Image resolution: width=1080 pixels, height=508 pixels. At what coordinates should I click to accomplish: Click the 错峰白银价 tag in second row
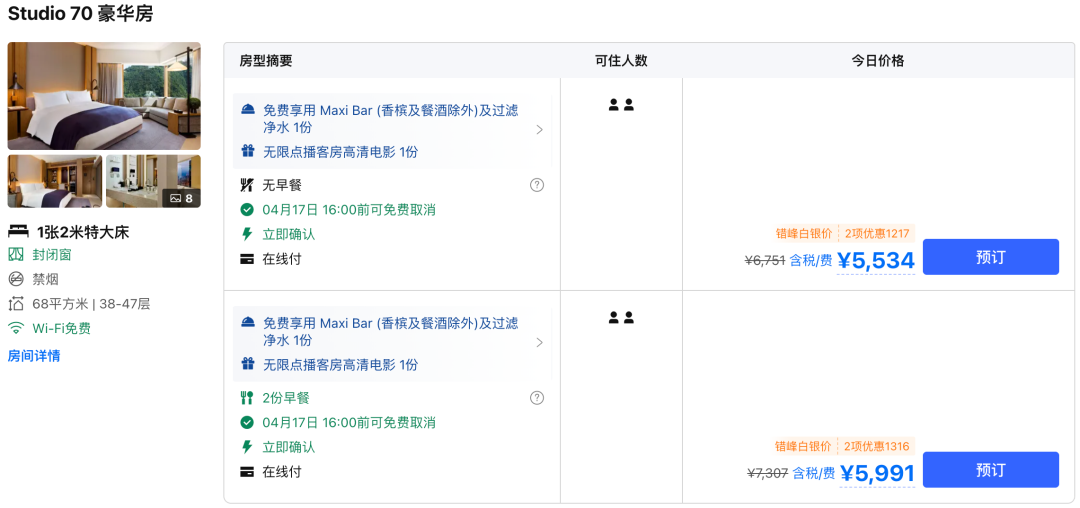tap(803, 447)
